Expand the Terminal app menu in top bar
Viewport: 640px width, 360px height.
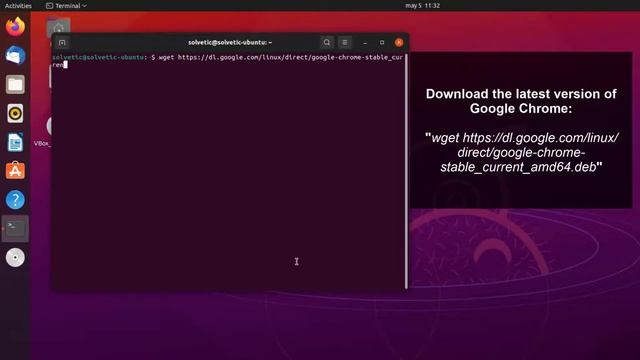point(66,6)
